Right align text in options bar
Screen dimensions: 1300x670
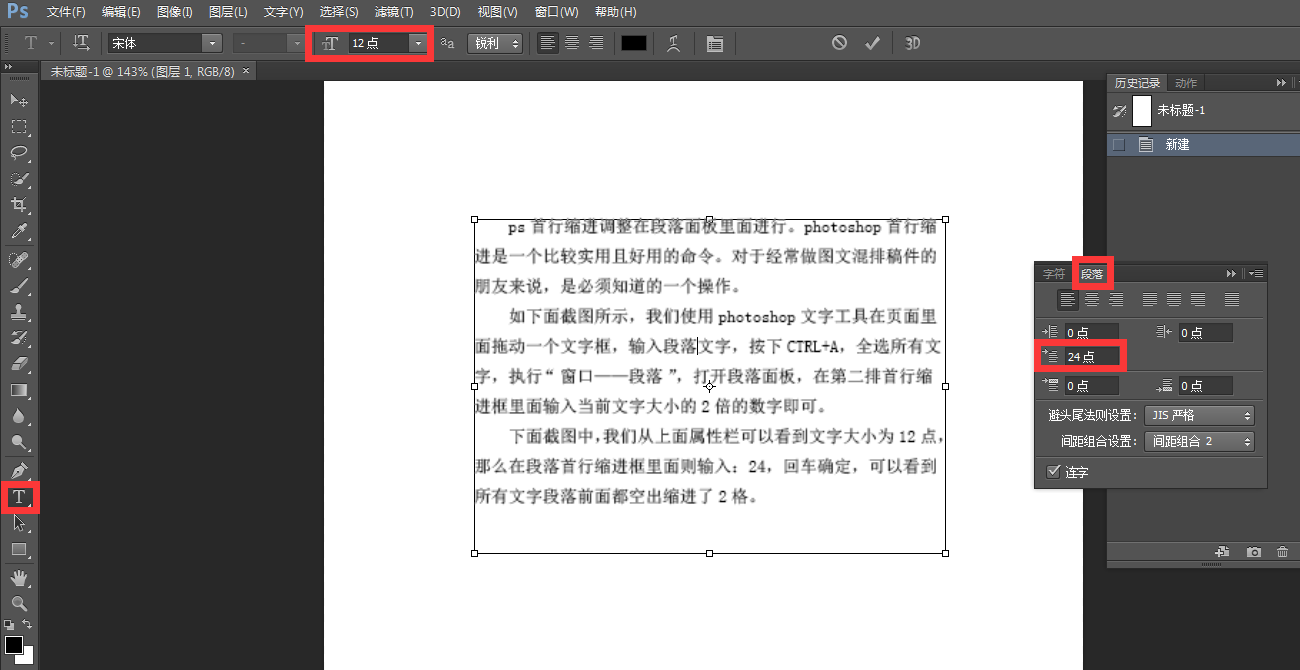(596, 43)
